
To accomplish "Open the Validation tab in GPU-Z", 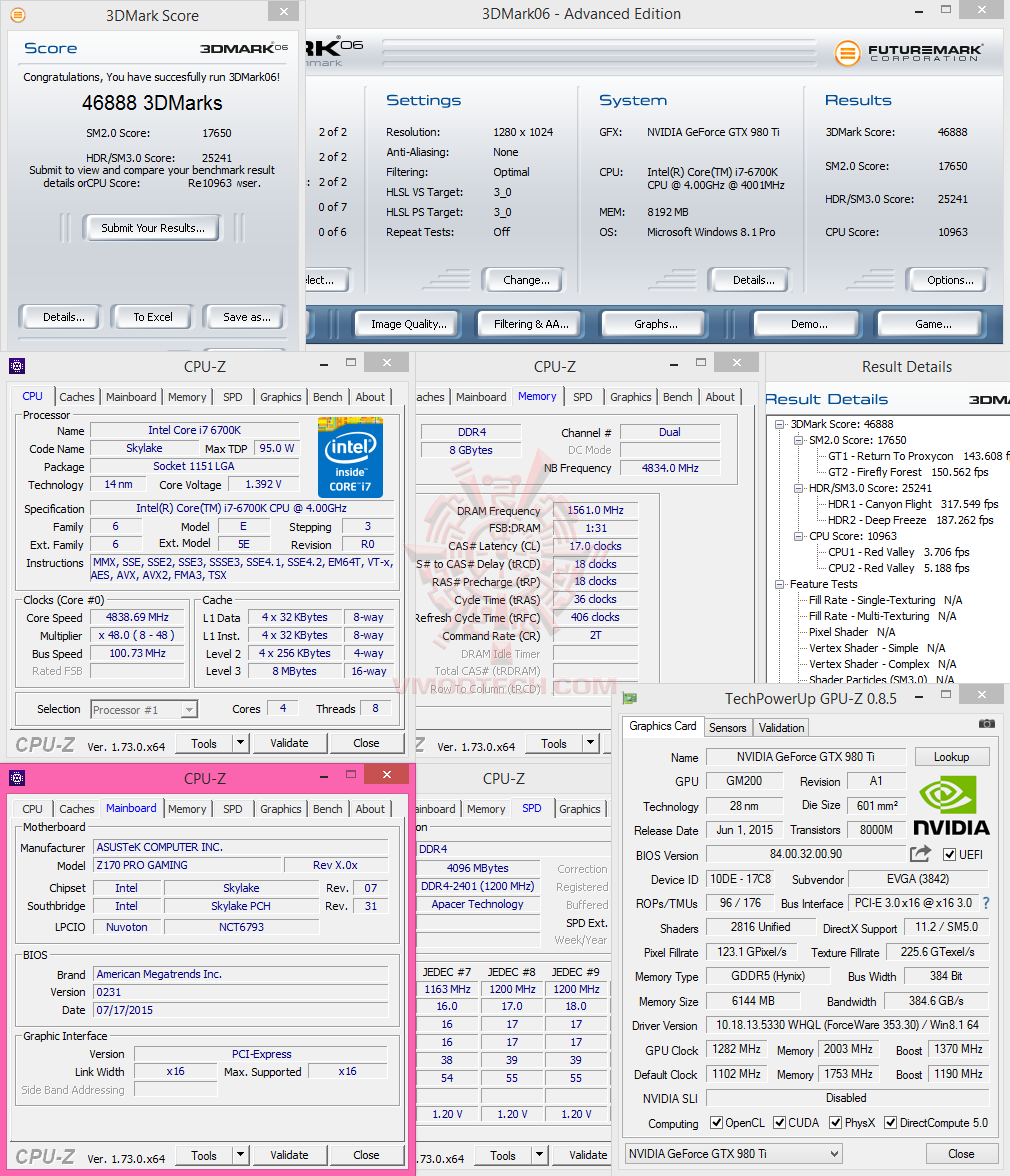I will [781, 728].
